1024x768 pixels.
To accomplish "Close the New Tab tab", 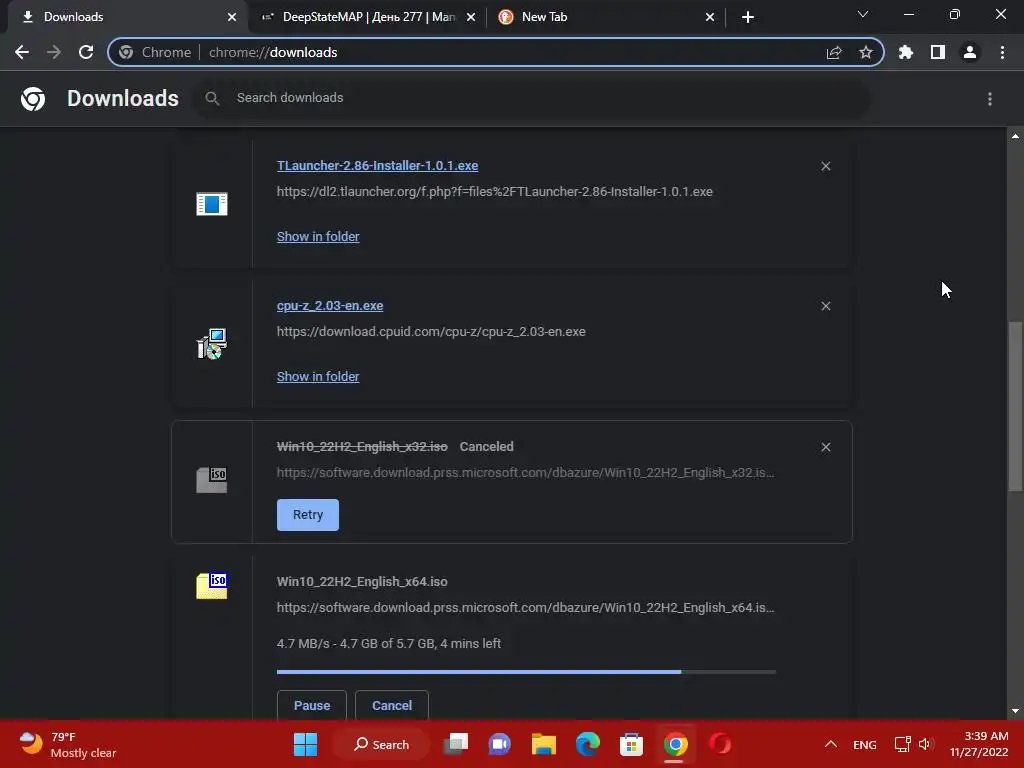I will pyautogui.click(x=710, y=17).
